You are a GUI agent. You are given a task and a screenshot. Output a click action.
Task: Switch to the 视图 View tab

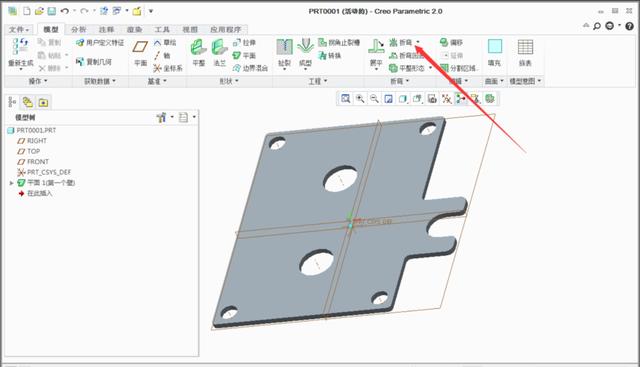(190, 29)
